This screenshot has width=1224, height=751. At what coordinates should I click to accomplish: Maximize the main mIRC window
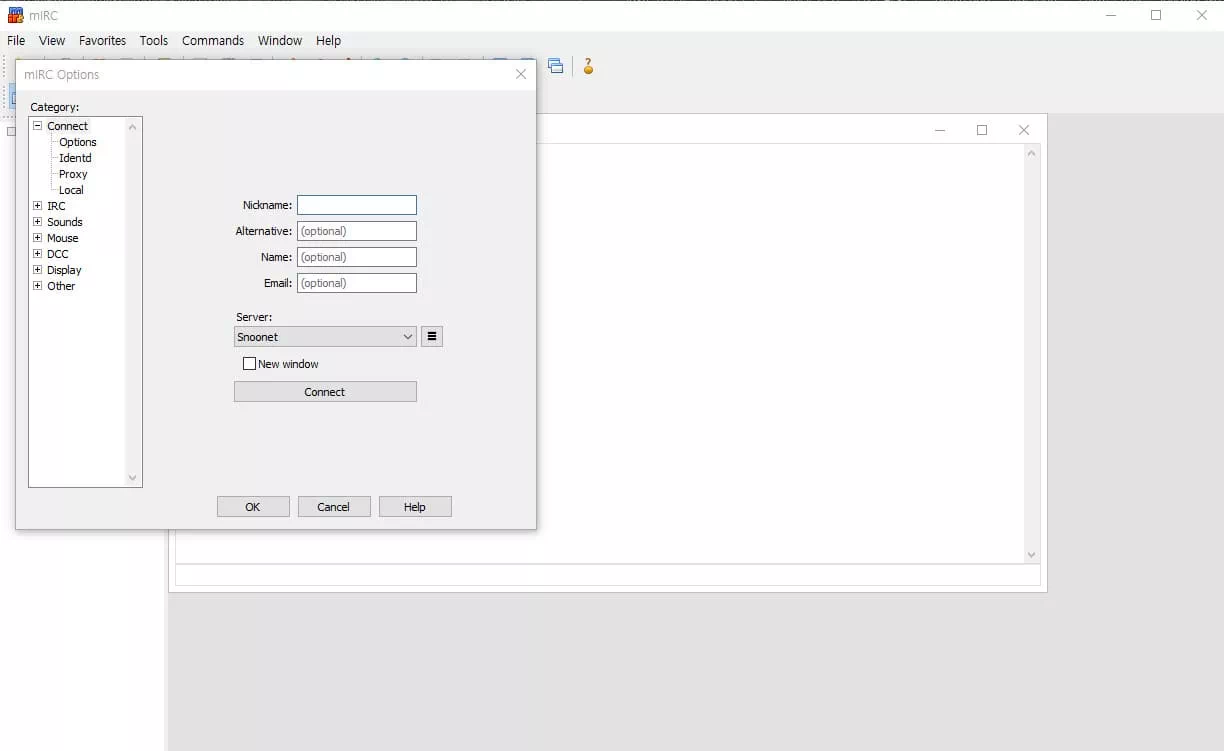coord(1156,15)
